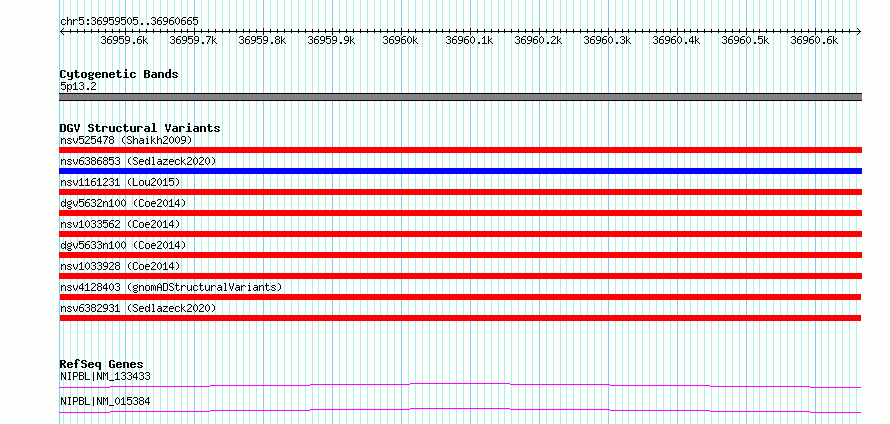Screen dimensions: 890x424
Task: Select the magenta NIPBL|NM_133433 transcript line
Action: [461, 385]
